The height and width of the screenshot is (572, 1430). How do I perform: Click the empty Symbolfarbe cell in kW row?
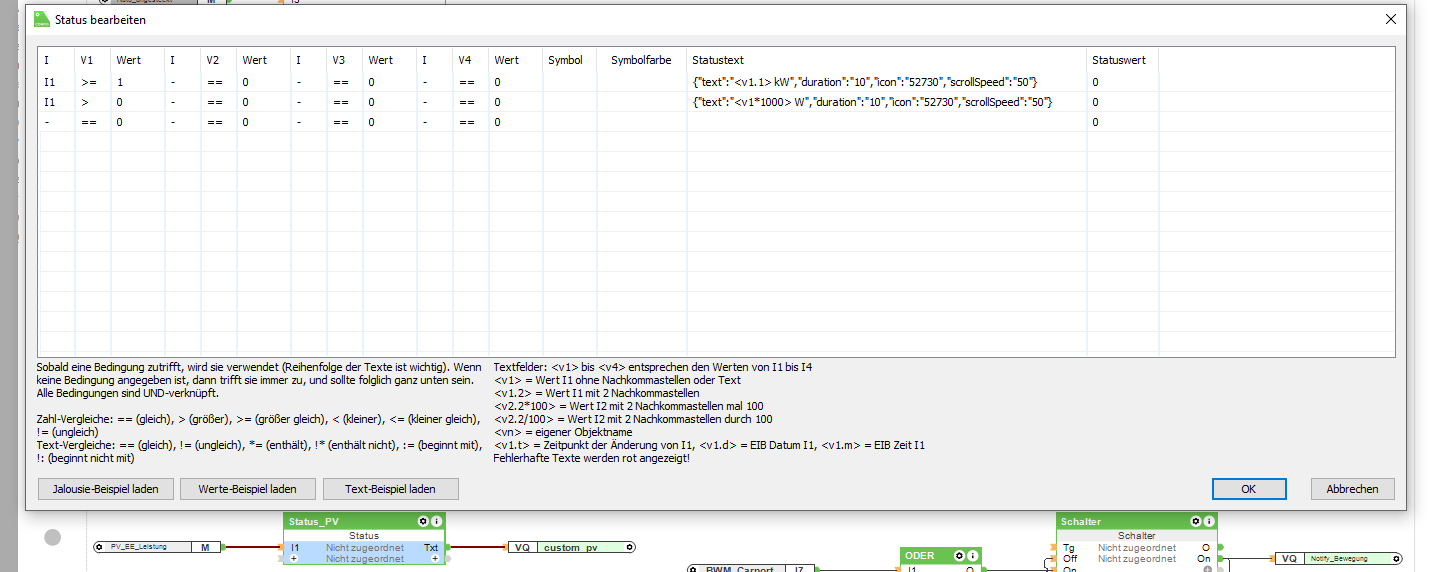[x=642, y=82]
